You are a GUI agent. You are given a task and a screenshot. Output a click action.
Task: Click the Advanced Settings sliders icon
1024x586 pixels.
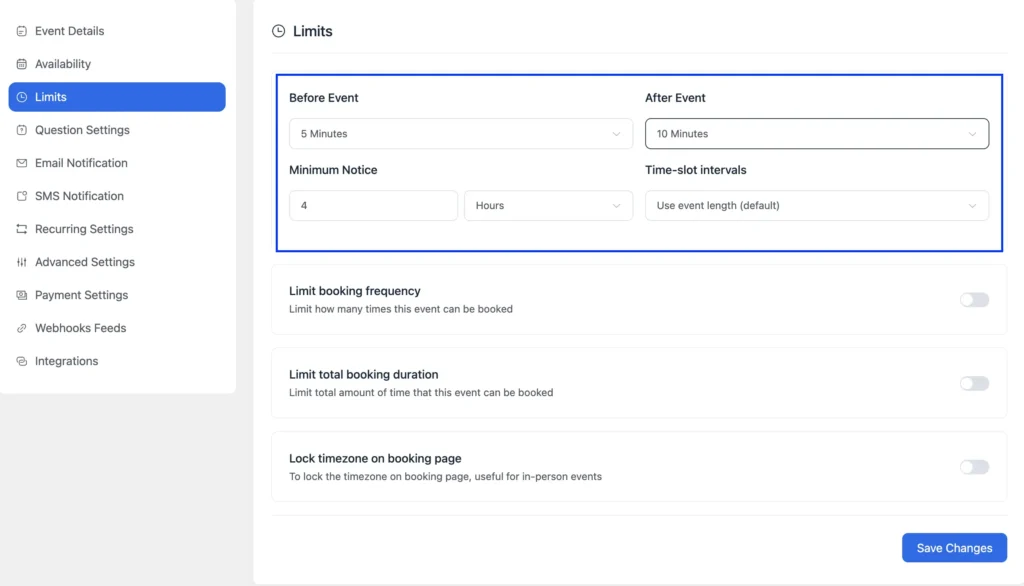[22, 262]
